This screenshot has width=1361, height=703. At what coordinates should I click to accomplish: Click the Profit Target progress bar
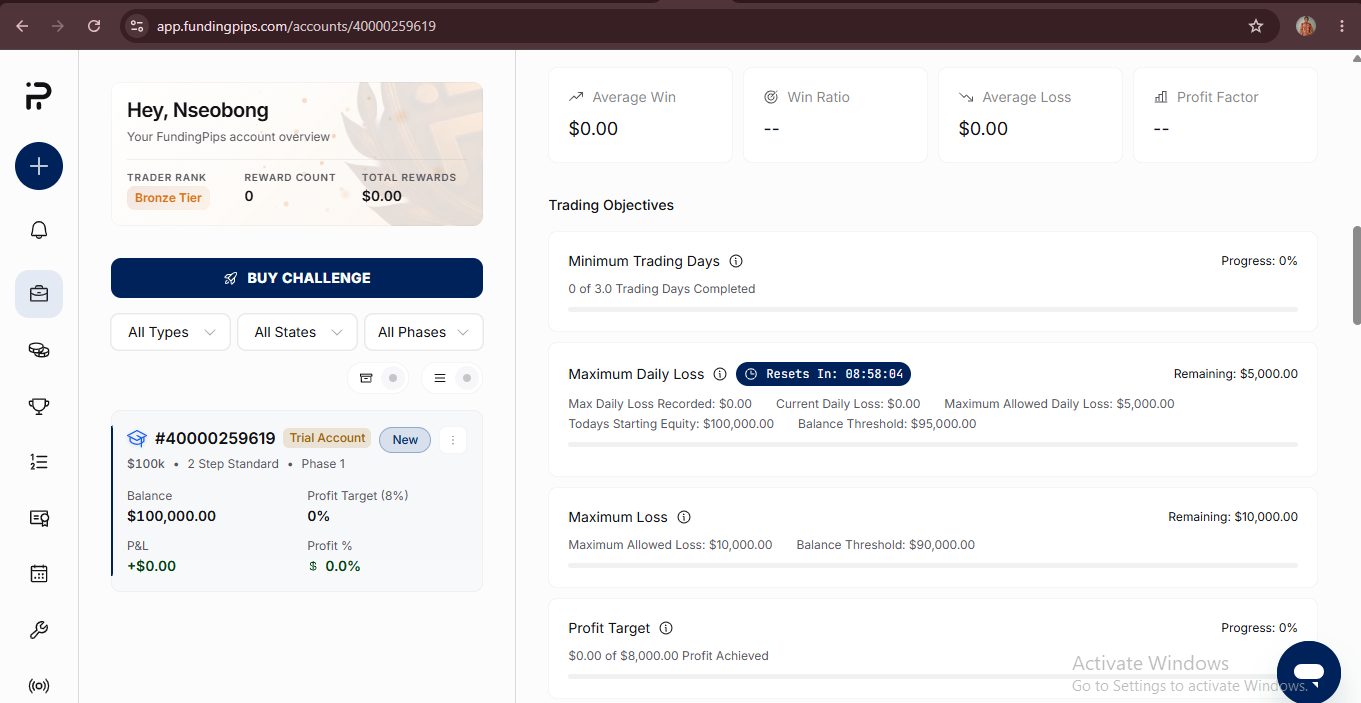click(933, 676)
